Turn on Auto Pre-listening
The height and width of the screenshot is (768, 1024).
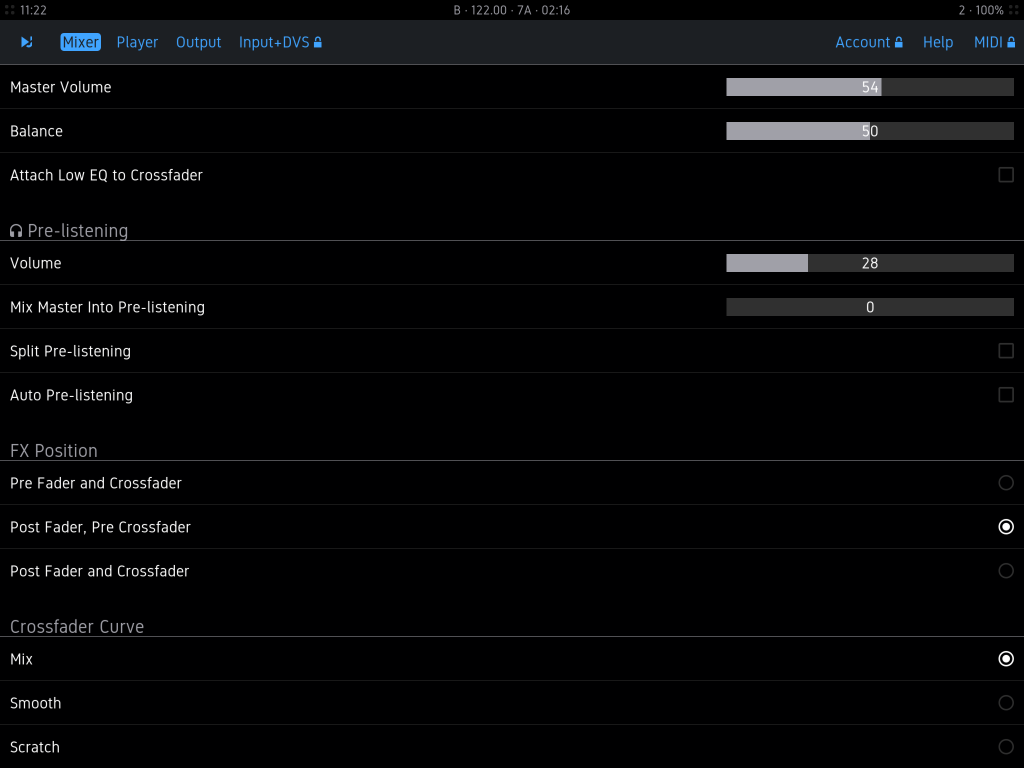tap(1006, 395)
